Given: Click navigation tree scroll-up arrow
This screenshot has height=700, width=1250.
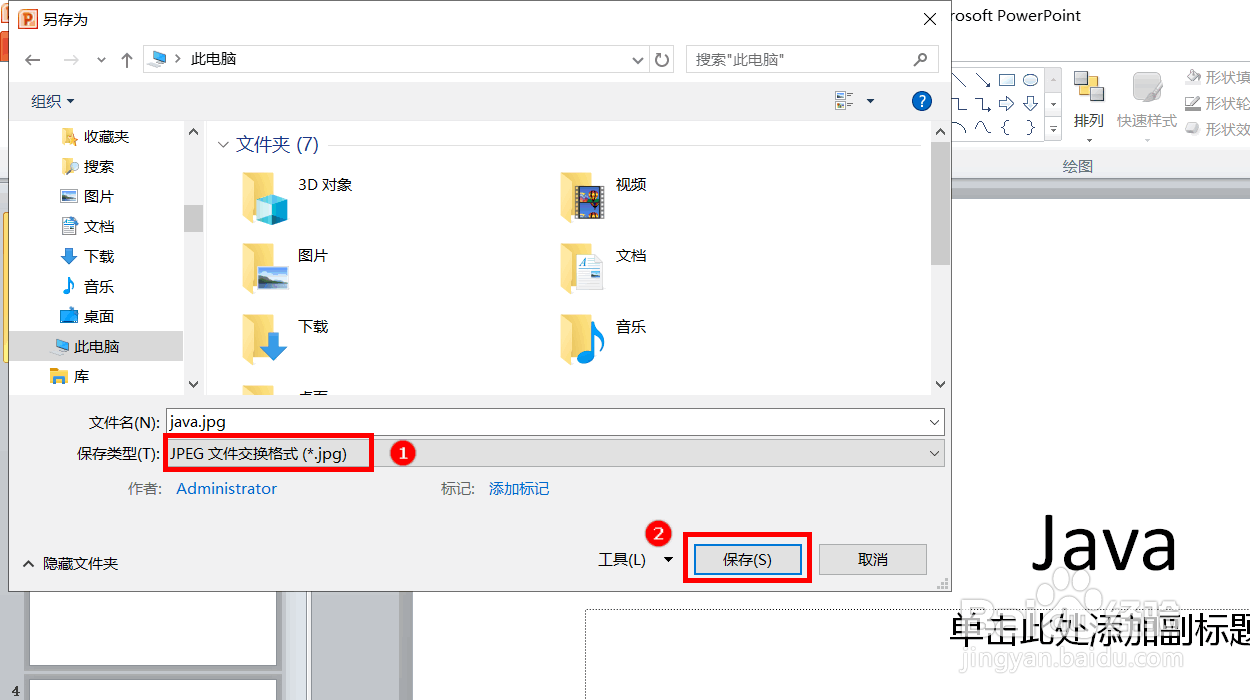Looking at the screenshot, I should pyautogui.click(x=193, y=131).
